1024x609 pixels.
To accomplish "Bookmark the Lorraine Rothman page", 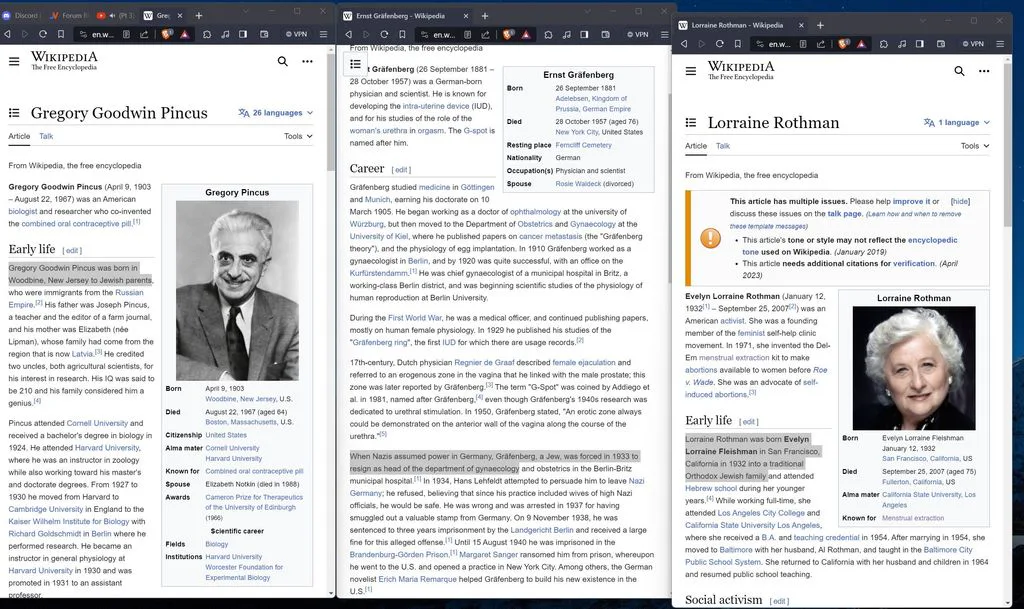I will [x=737, y=44].
